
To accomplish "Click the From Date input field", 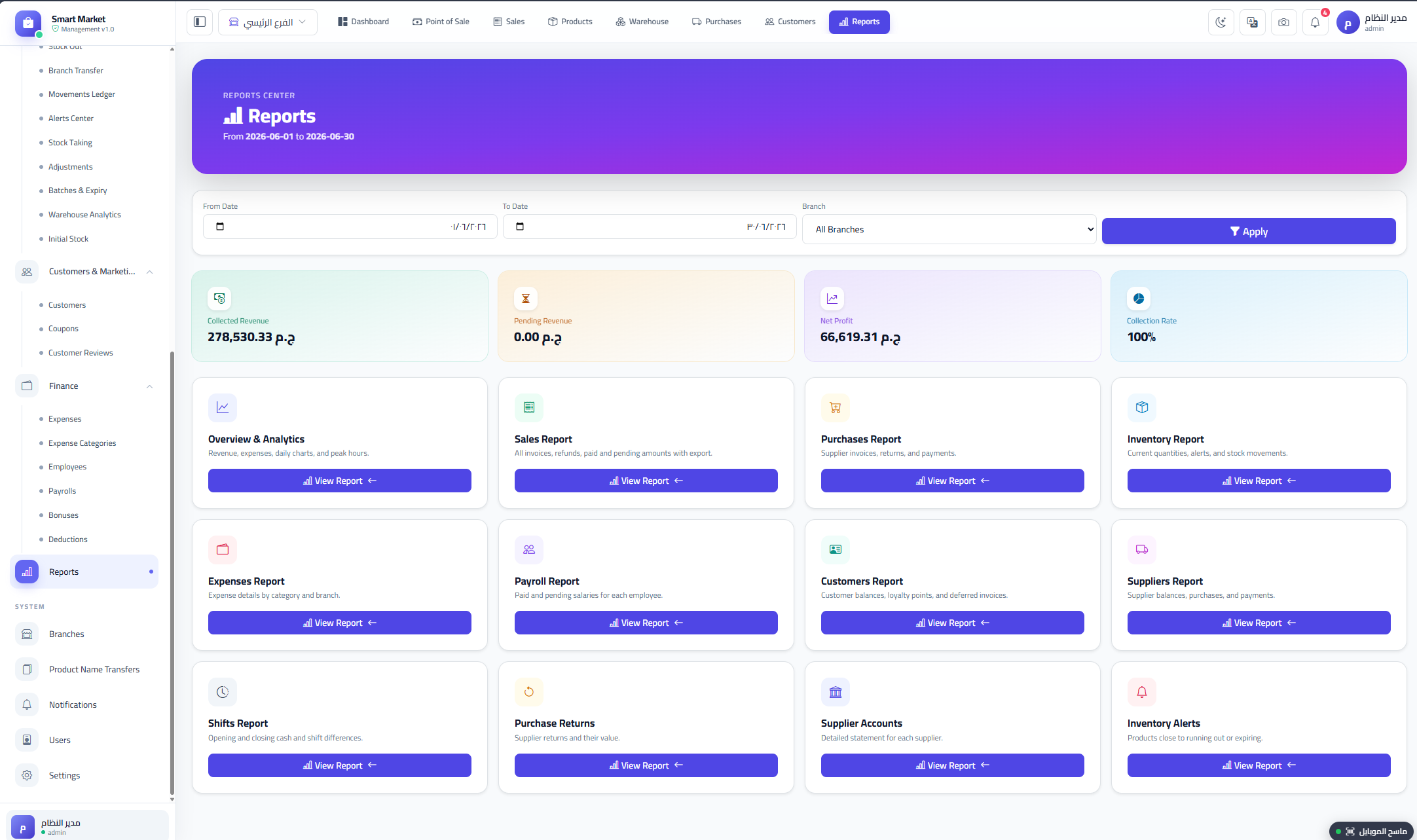I will click(x=350, y=227).
